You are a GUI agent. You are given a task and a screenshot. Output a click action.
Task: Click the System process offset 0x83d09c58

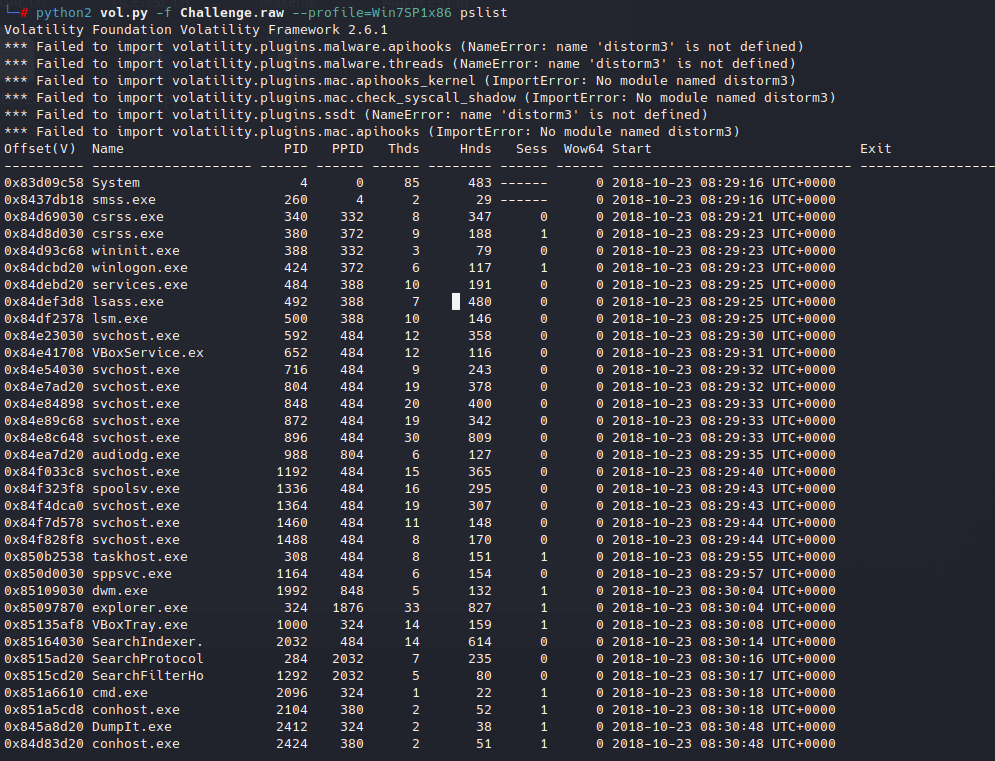click(44, 183)
